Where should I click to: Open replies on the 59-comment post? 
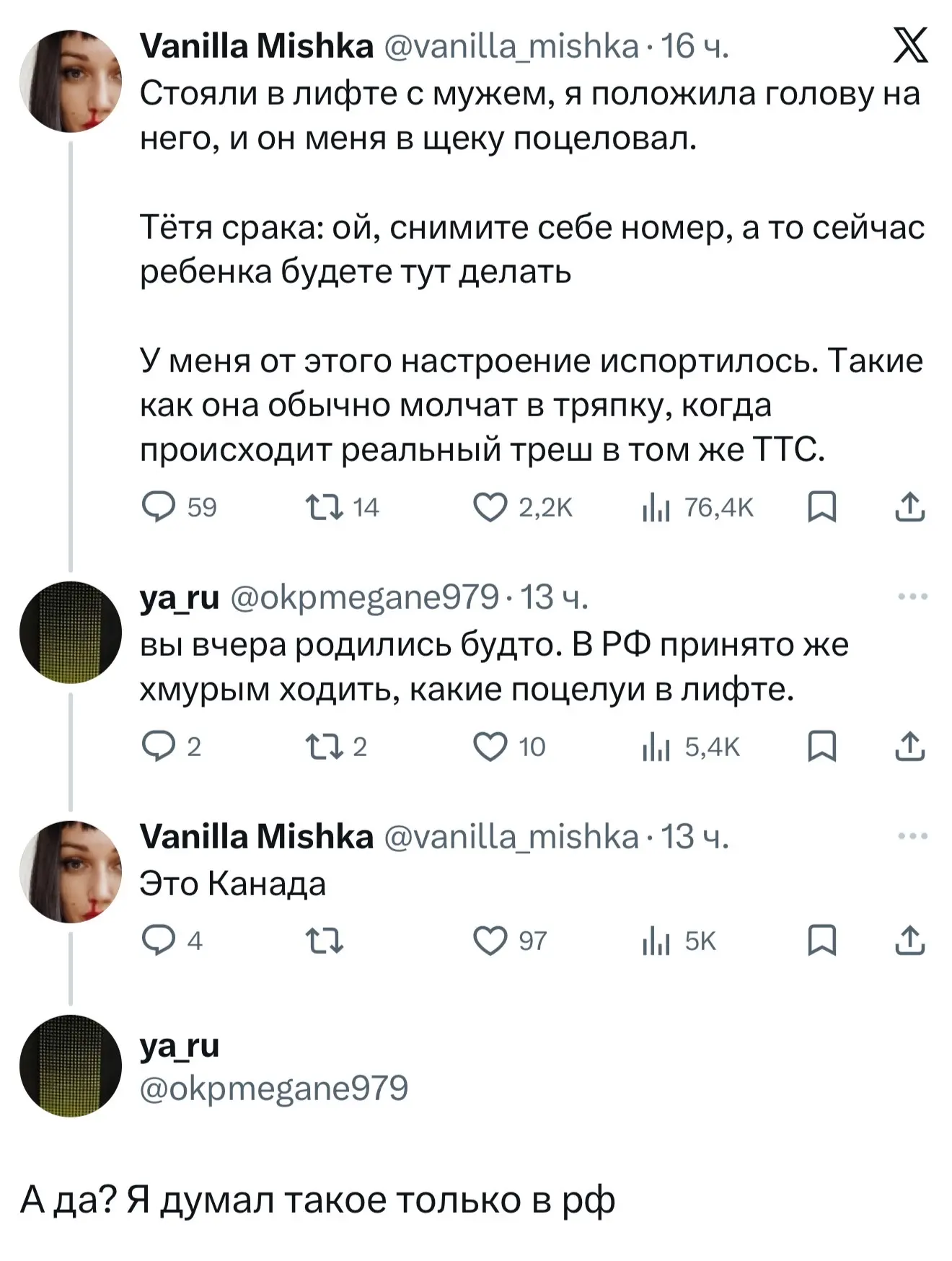[x=159, y=507]
